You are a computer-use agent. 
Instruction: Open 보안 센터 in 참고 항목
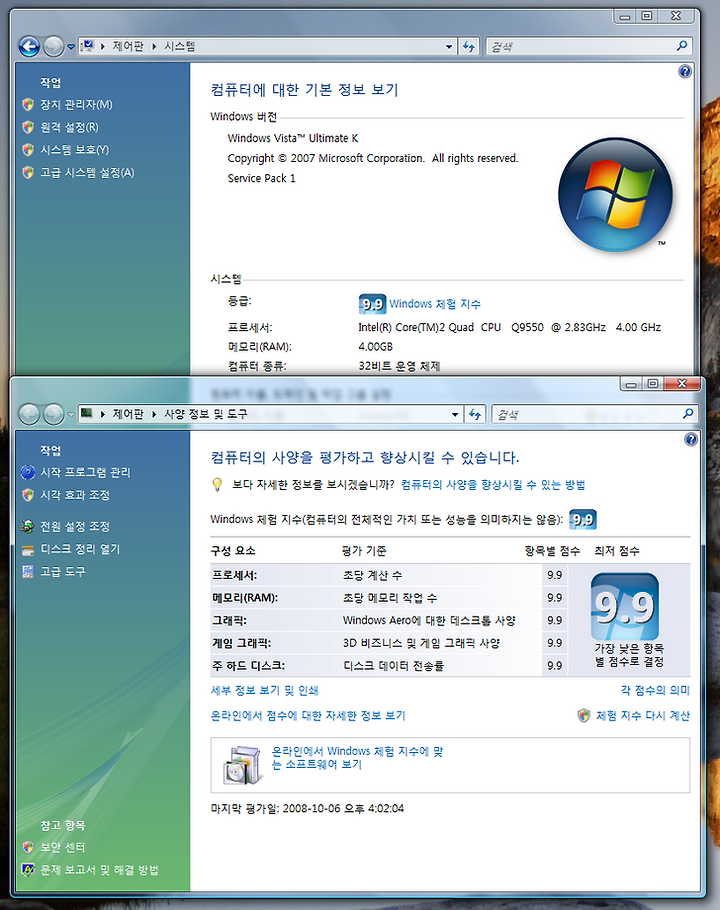(63, 847)
